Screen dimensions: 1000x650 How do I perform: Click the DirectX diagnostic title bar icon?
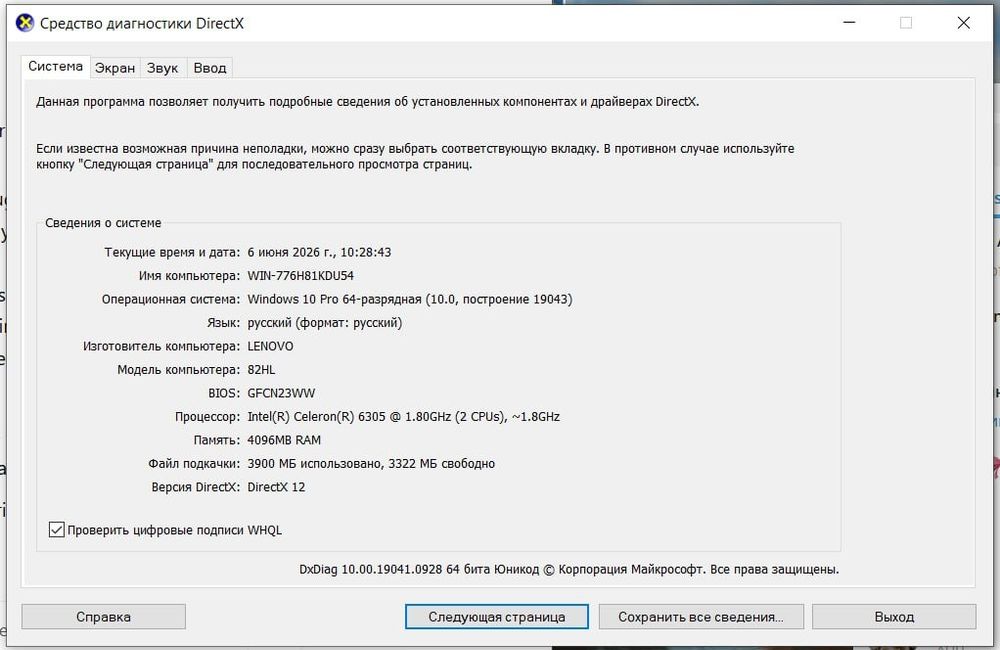pyautogui.click(x=25, y=24)
